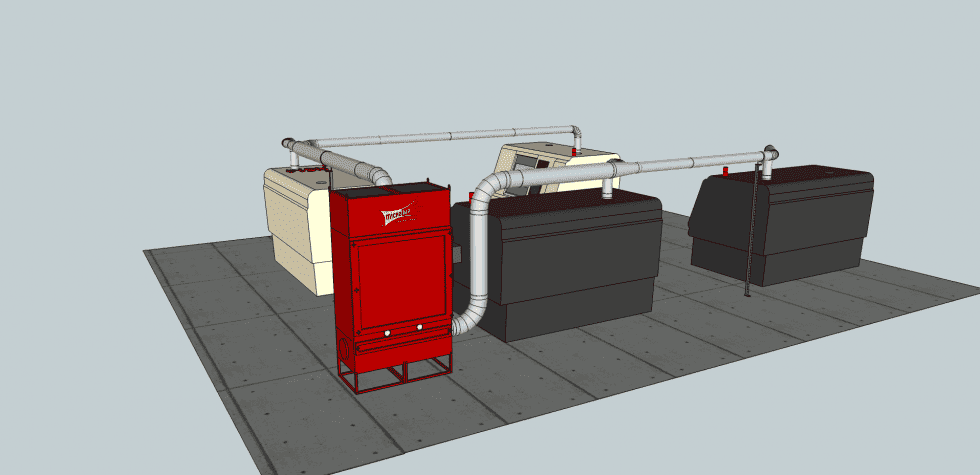Click the red support leg frame under the collector

coord(394,374)
